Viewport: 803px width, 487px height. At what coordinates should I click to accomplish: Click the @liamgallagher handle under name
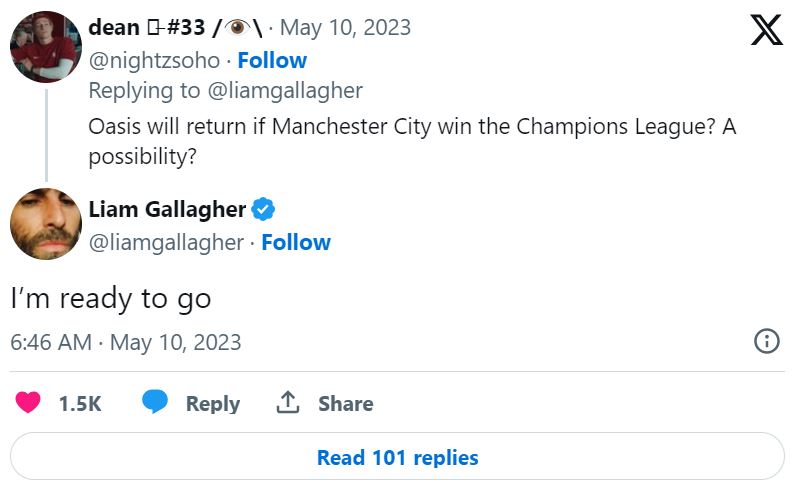pyautogui.click(x=165, y=242)
